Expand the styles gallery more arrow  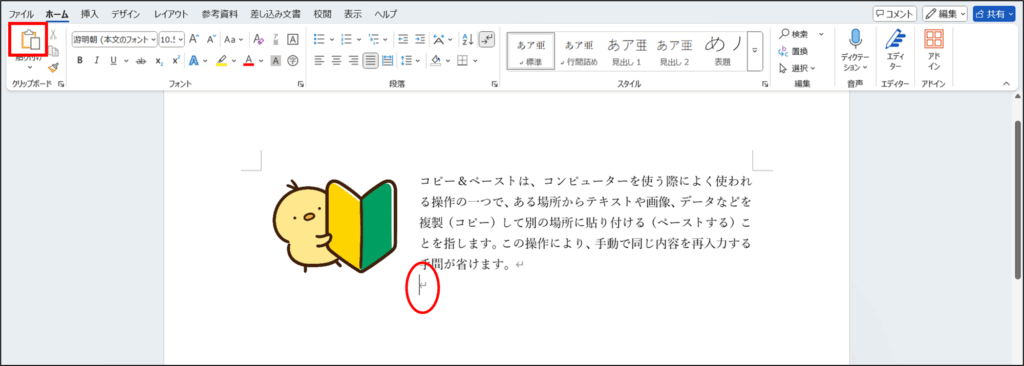pos(755,50)
